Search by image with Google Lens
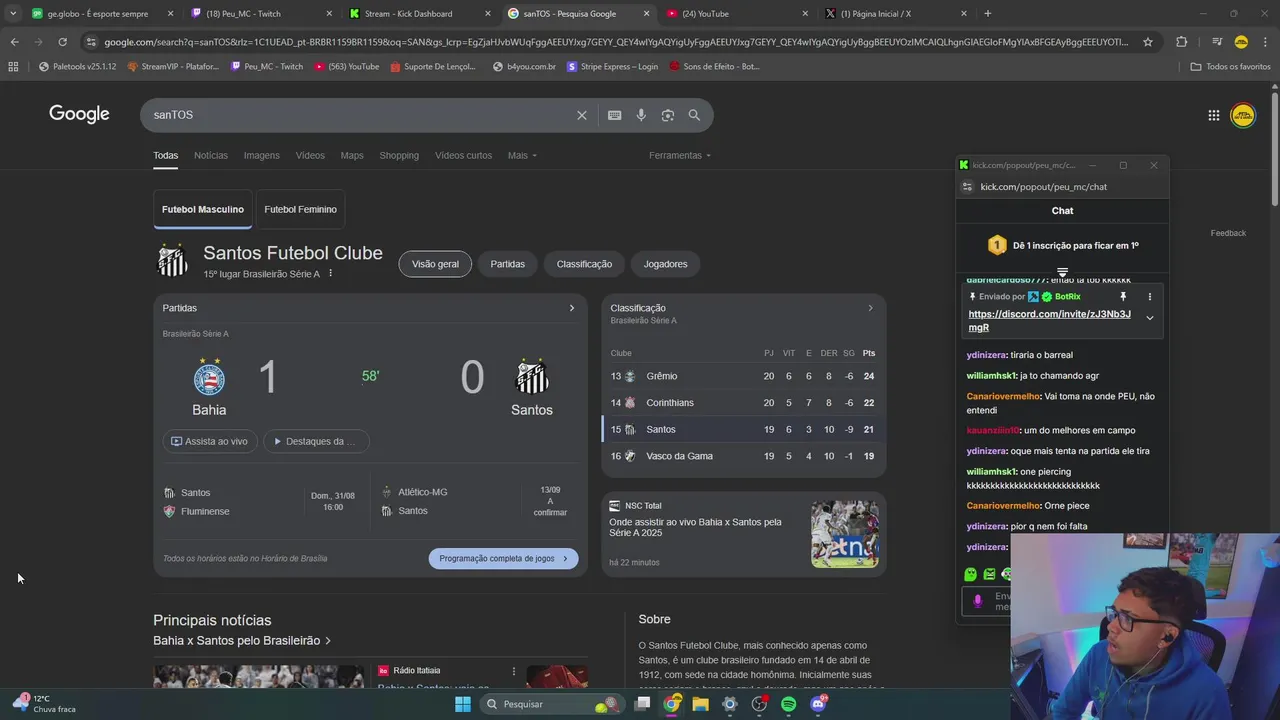 [x=668, y=115]
